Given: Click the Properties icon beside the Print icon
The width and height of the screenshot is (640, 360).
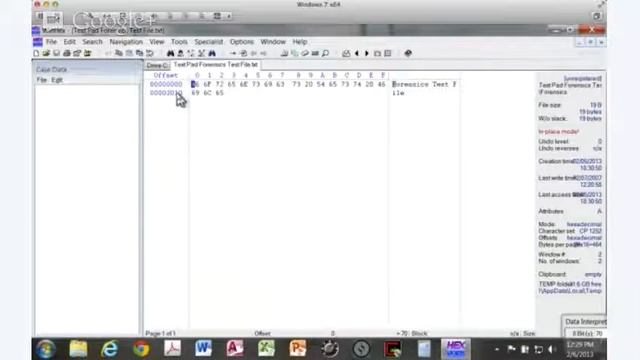Looking at the screenshot, I should click(77, 53).
